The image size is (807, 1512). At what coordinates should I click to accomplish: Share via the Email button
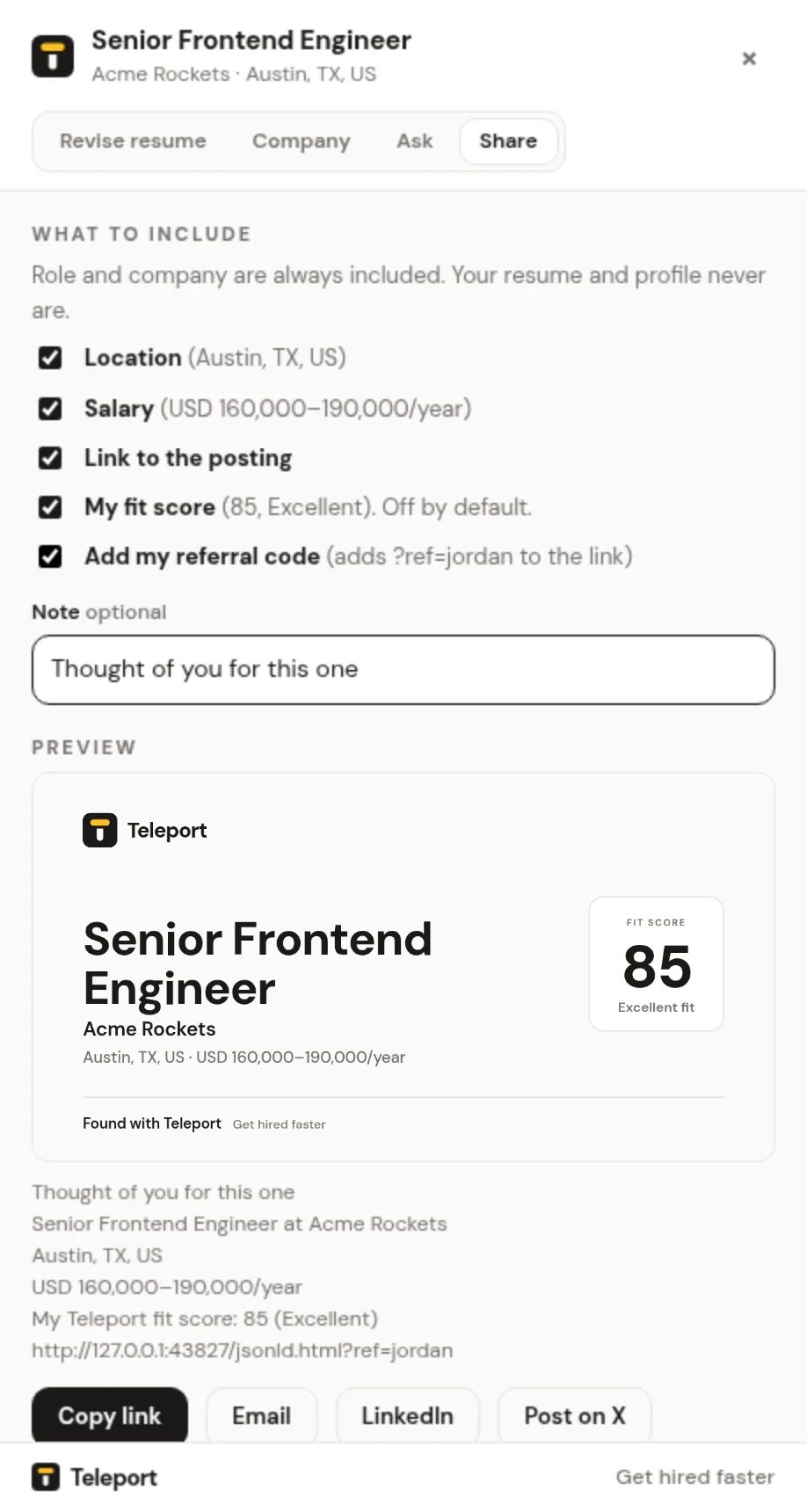262,1415
